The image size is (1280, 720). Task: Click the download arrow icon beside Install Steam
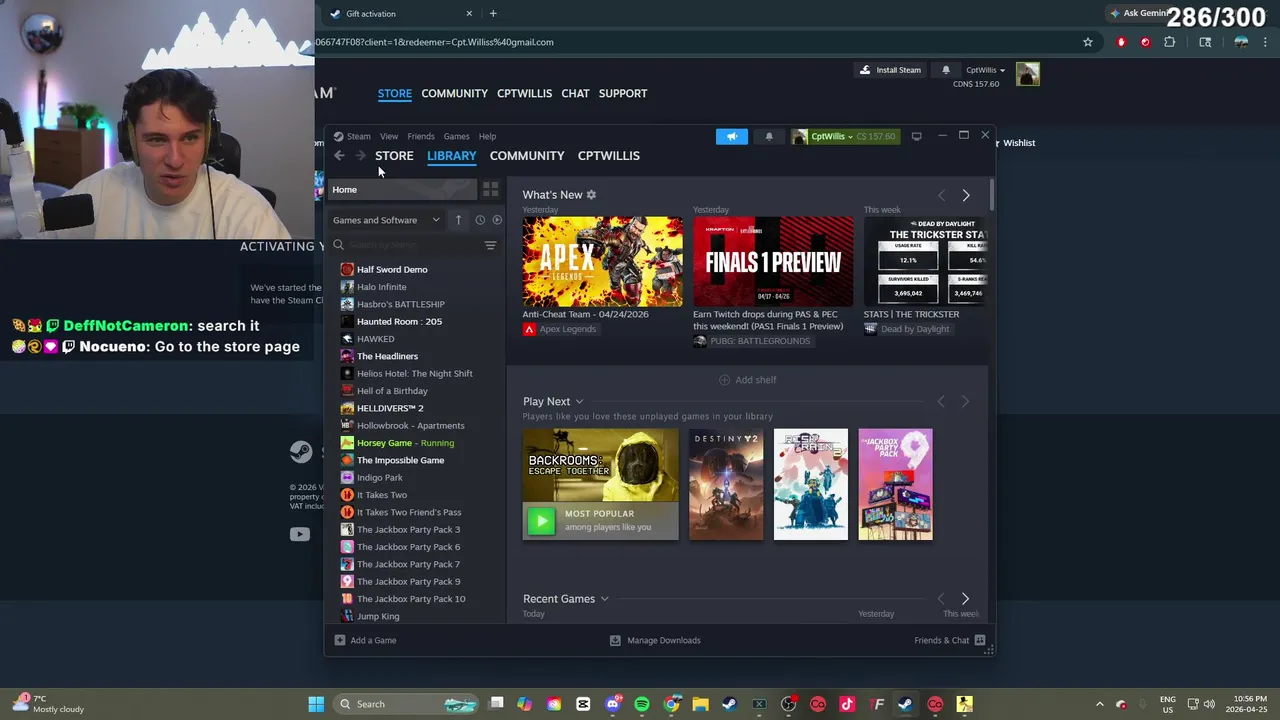[x=865, y=70]
